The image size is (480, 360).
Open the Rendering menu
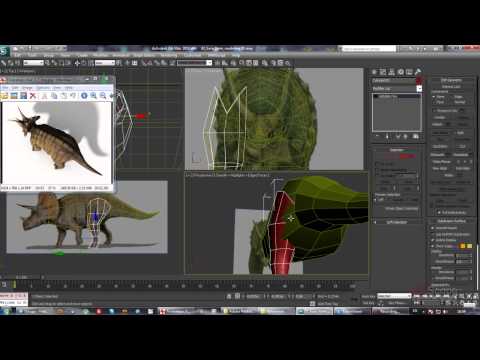coord(169,55)
